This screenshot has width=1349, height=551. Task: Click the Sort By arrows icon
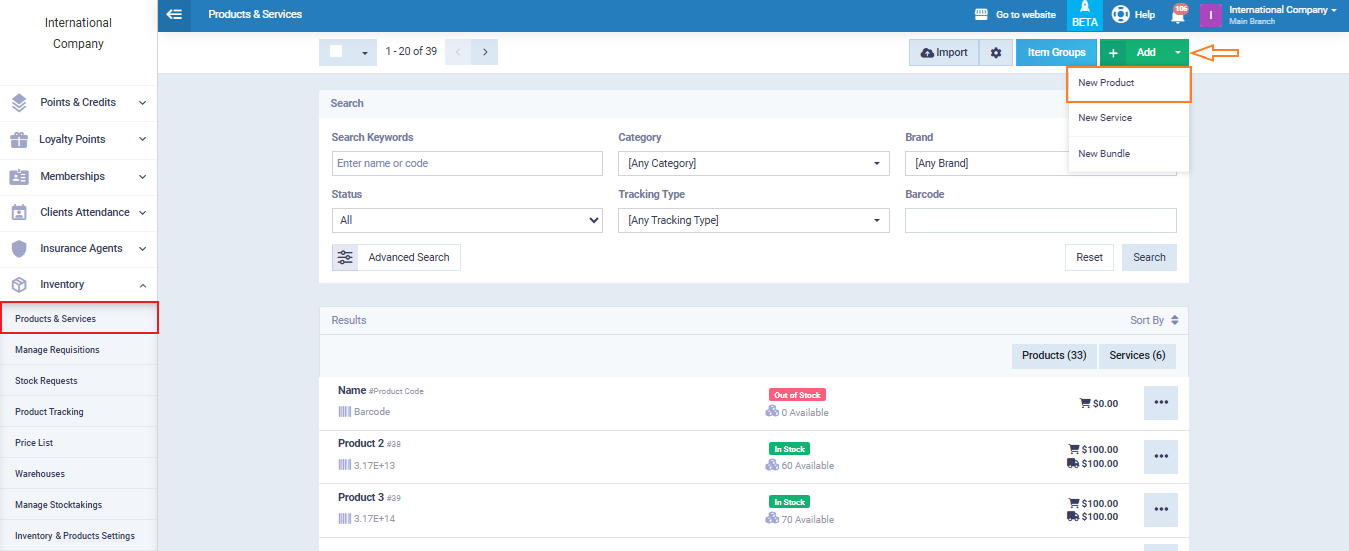point(1174,320)
